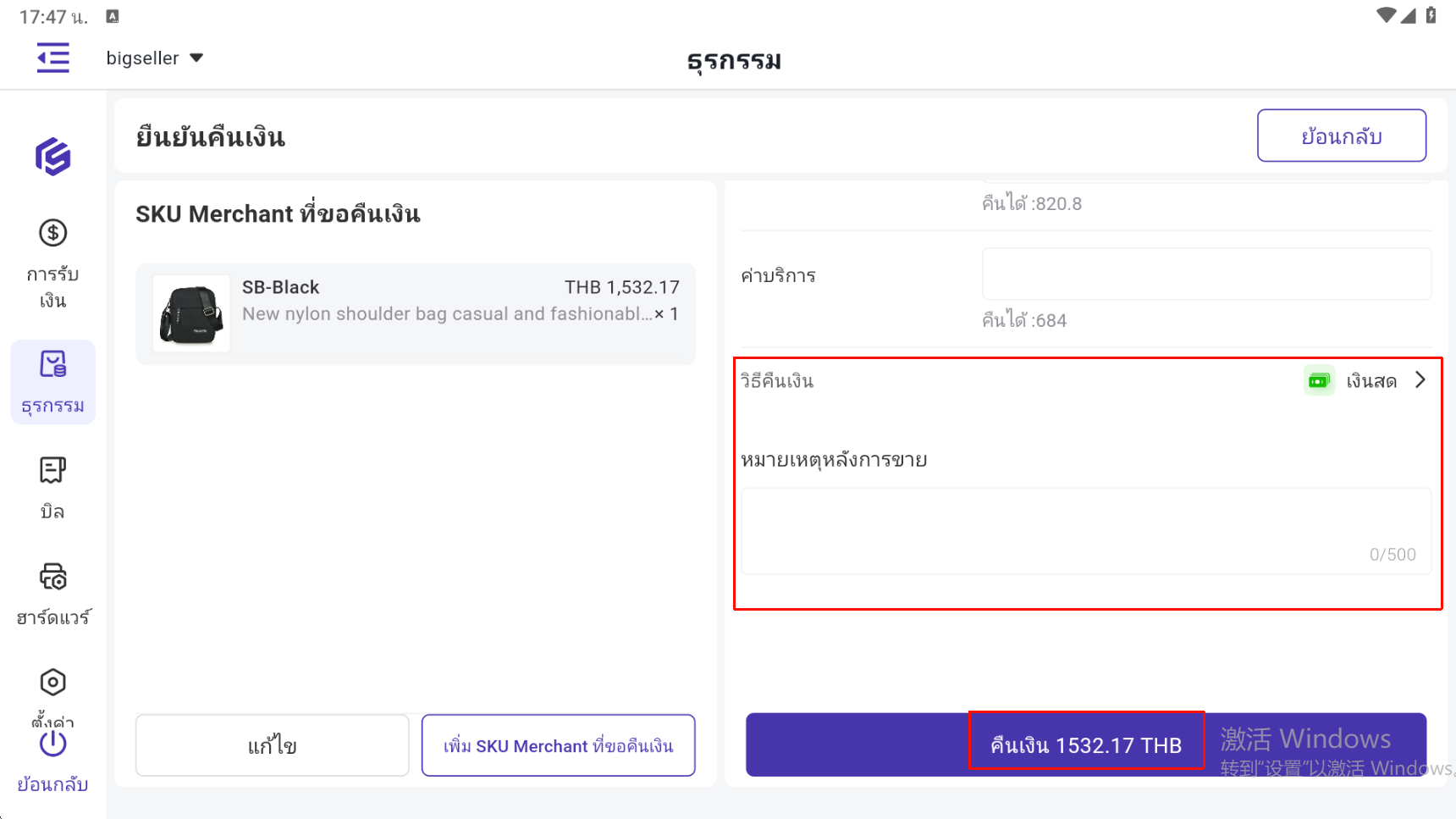The image size is (1456, 819).
Task: Expand refund method chevron arrow
Action: (1420, 380)
